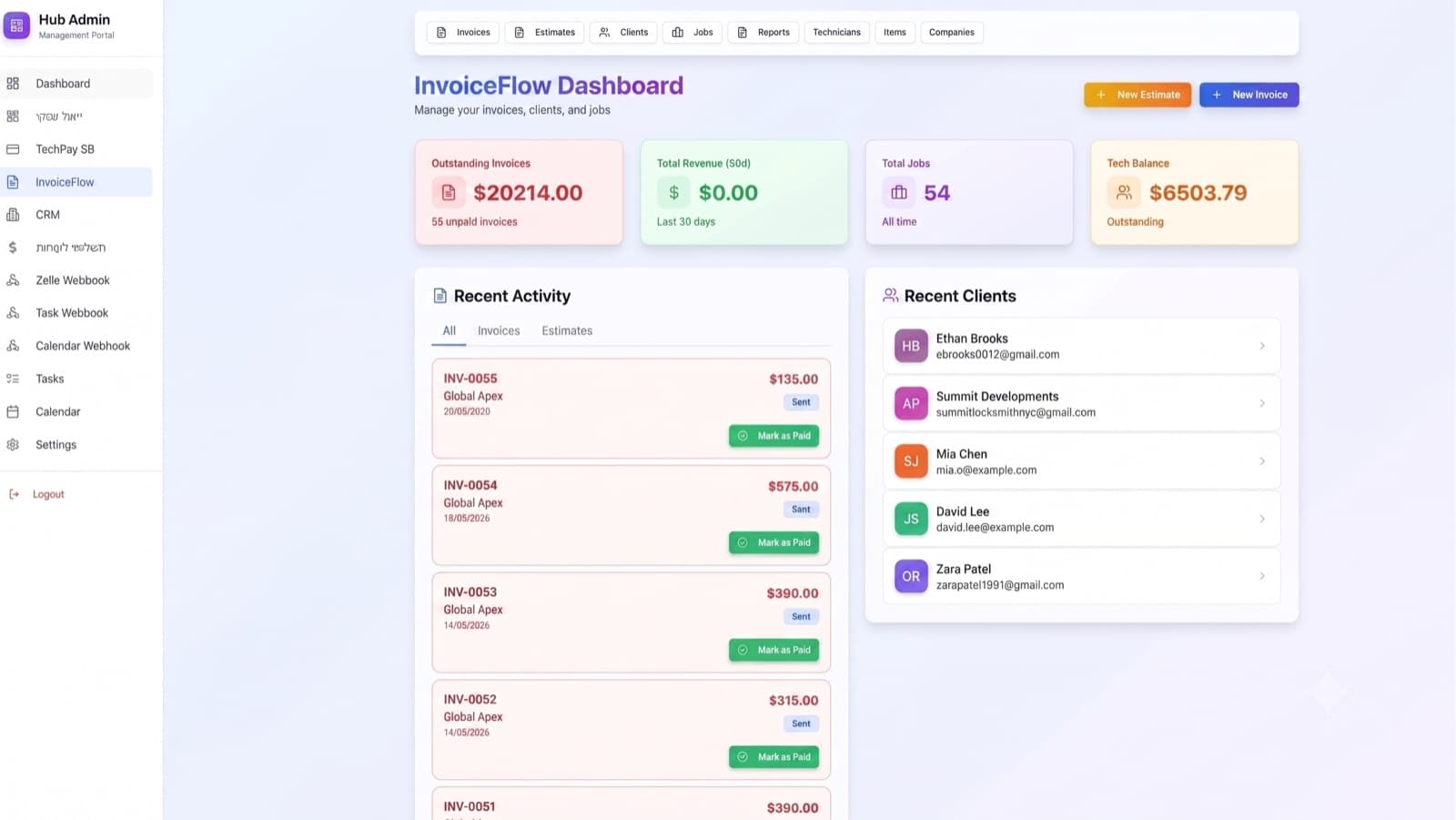The image size is (1456, 820).
Task: Open invoice INV-0054 number text
Action: coord(470,485)
